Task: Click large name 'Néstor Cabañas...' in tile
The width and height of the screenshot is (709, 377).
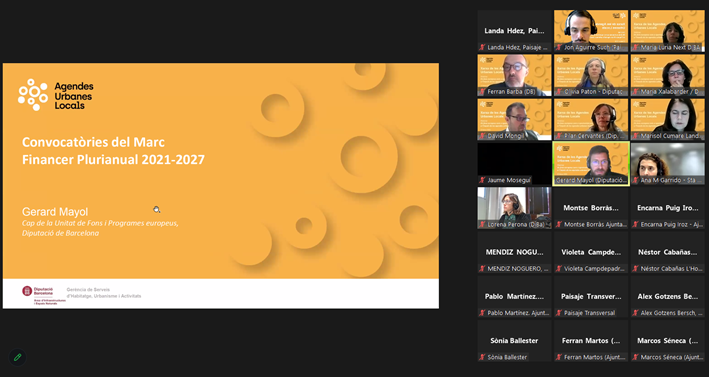Action: pyautogui.click(x=667, y=252)
